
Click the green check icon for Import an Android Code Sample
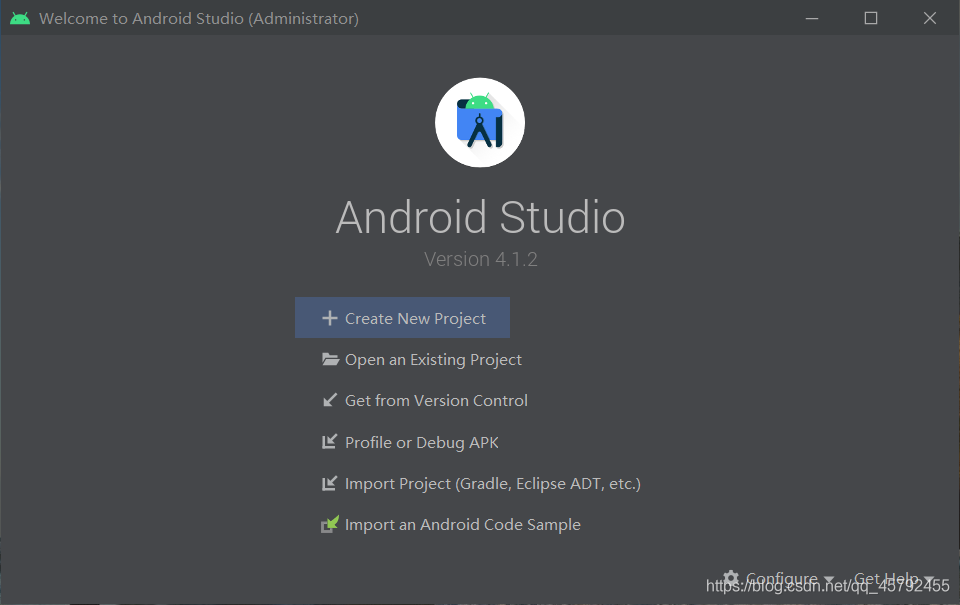(329, 524)
